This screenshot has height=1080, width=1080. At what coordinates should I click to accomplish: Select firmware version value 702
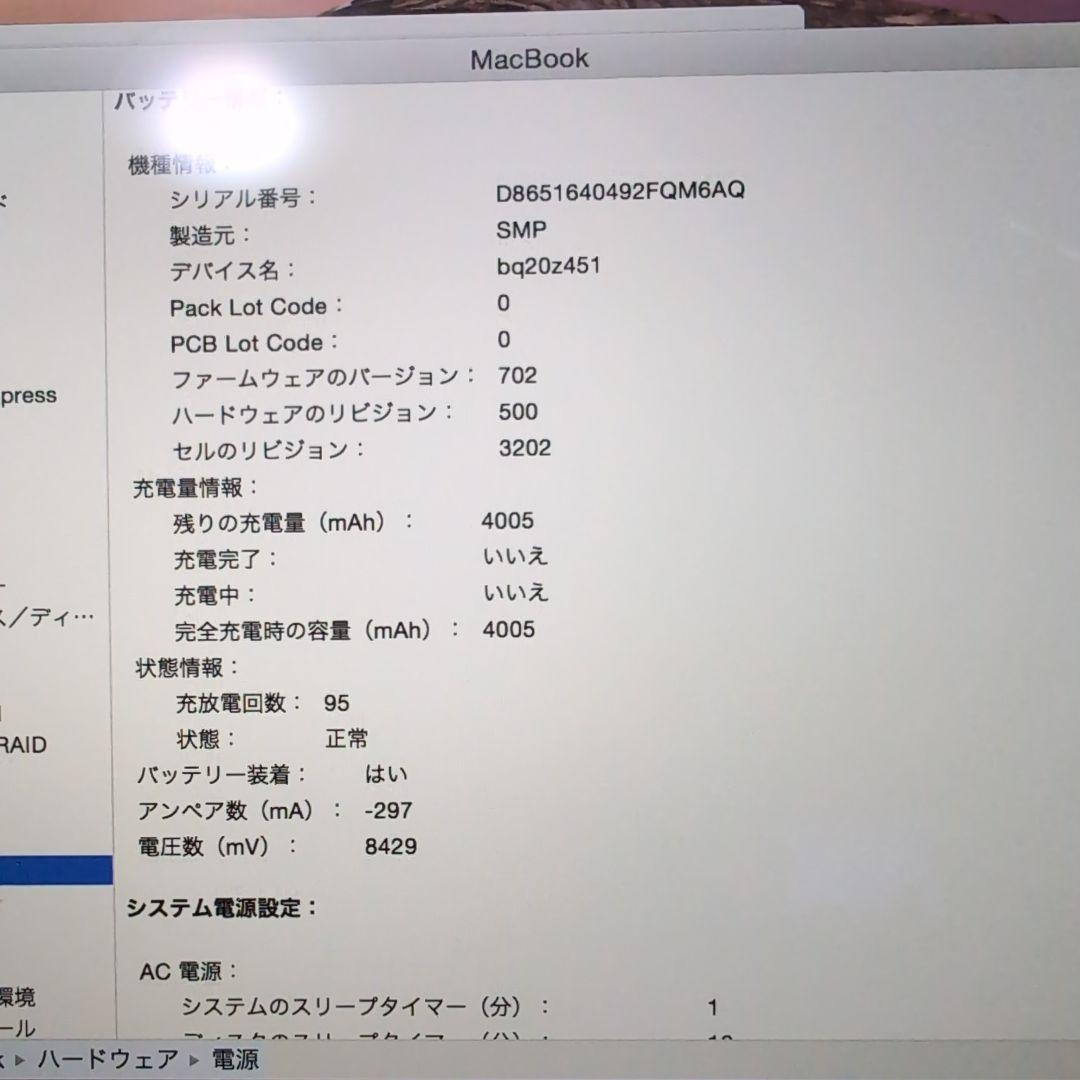517,375
